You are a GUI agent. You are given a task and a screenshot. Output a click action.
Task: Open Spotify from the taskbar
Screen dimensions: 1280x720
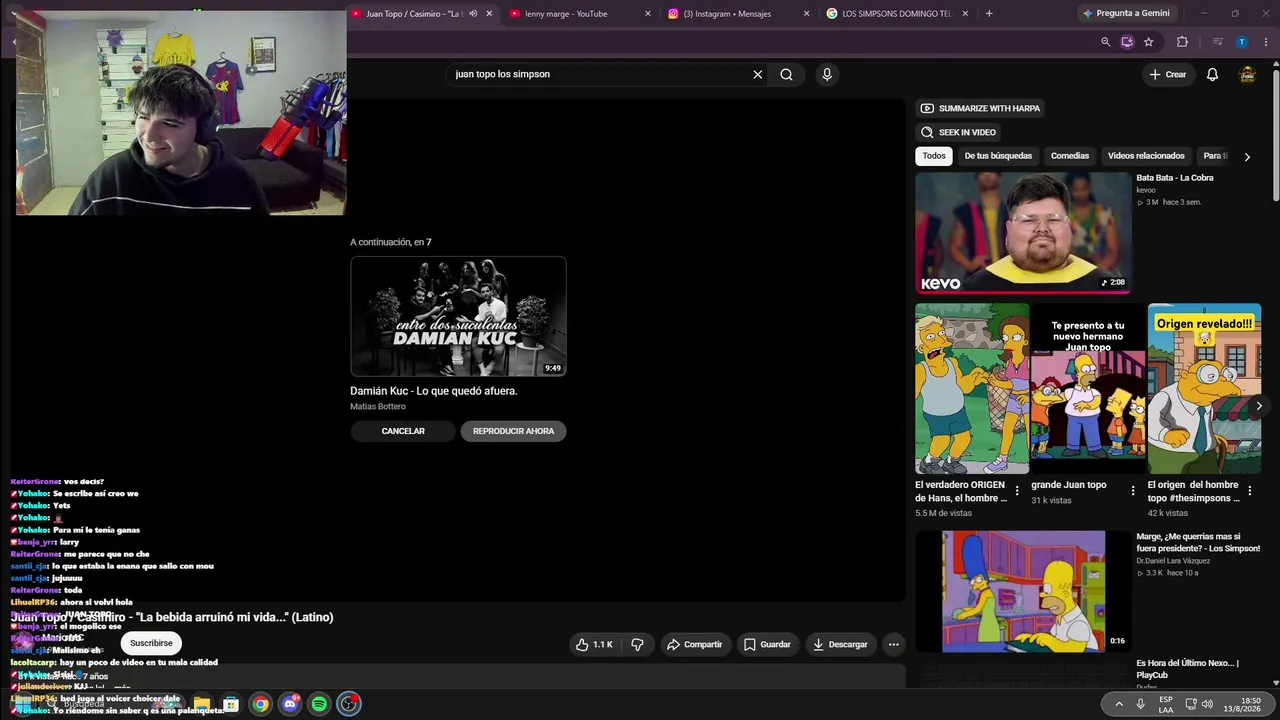point(319,704)
